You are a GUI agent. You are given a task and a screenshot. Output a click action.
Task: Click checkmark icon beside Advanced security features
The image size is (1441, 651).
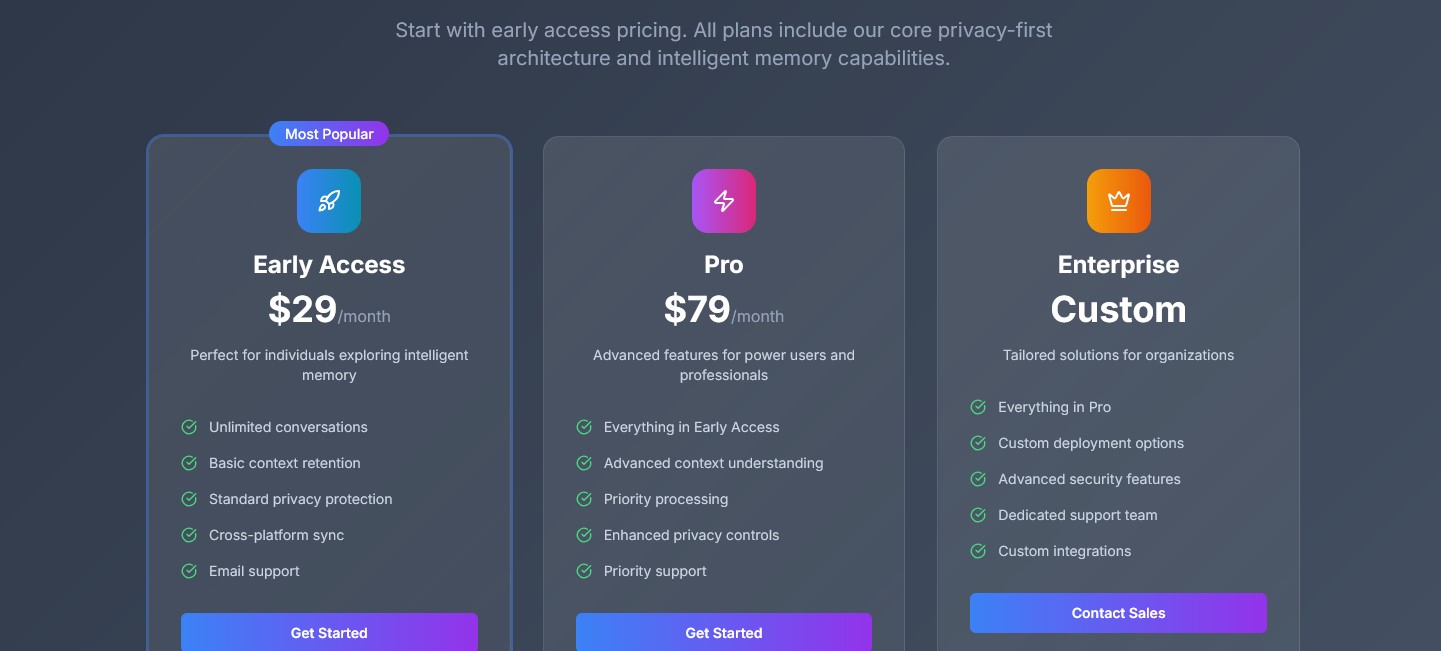point(978,479)
